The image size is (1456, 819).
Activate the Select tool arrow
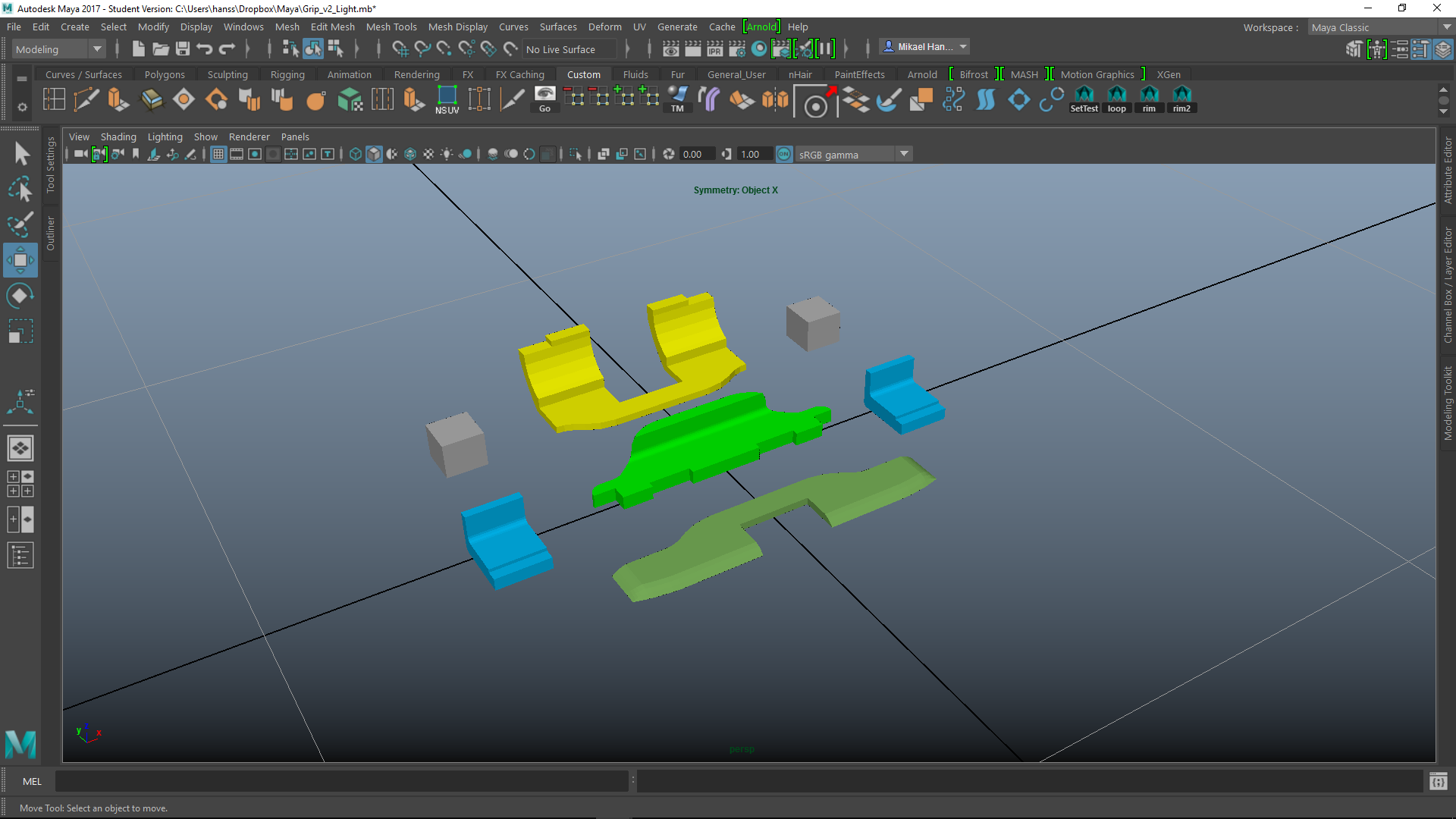(21, 153)
